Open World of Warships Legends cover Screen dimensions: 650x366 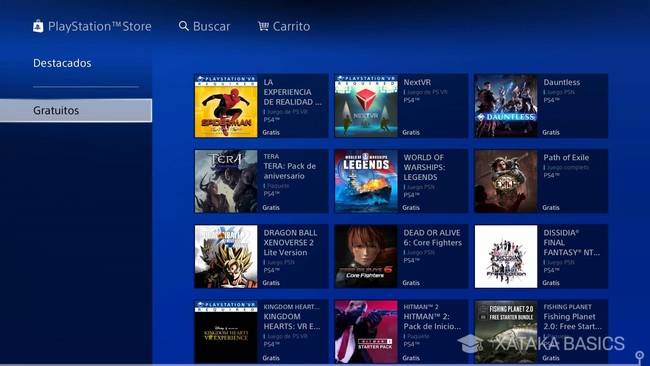pos(366,181)
